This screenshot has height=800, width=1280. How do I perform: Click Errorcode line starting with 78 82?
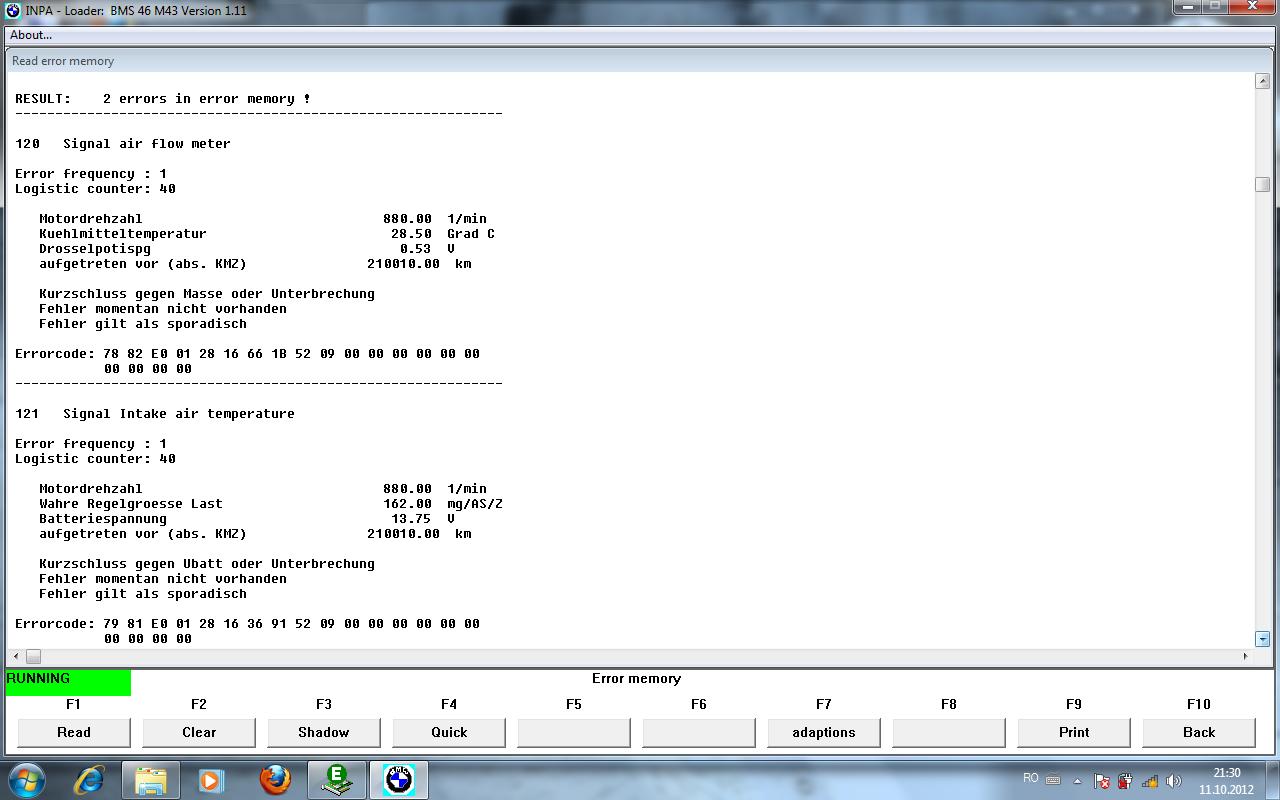click(x=247, y=354)
